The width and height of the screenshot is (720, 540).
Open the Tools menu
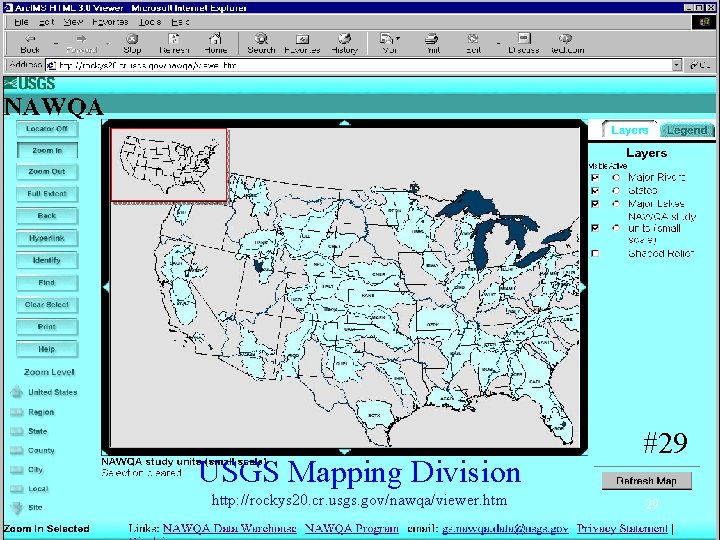pyautogui.click(x=150, y=22)
